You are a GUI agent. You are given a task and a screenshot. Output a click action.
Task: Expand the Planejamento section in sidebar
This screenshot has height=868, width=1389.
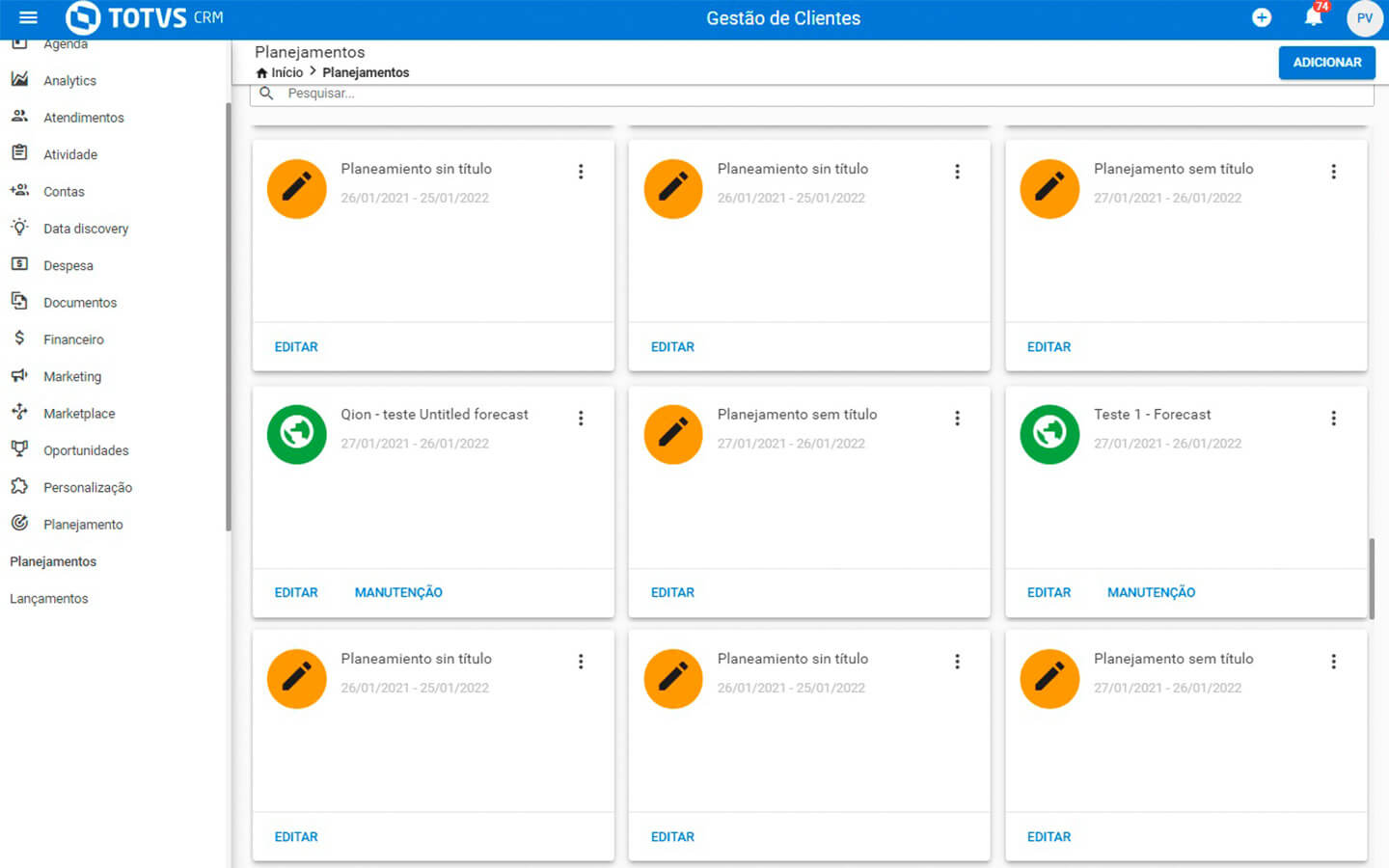coord(83,525)
